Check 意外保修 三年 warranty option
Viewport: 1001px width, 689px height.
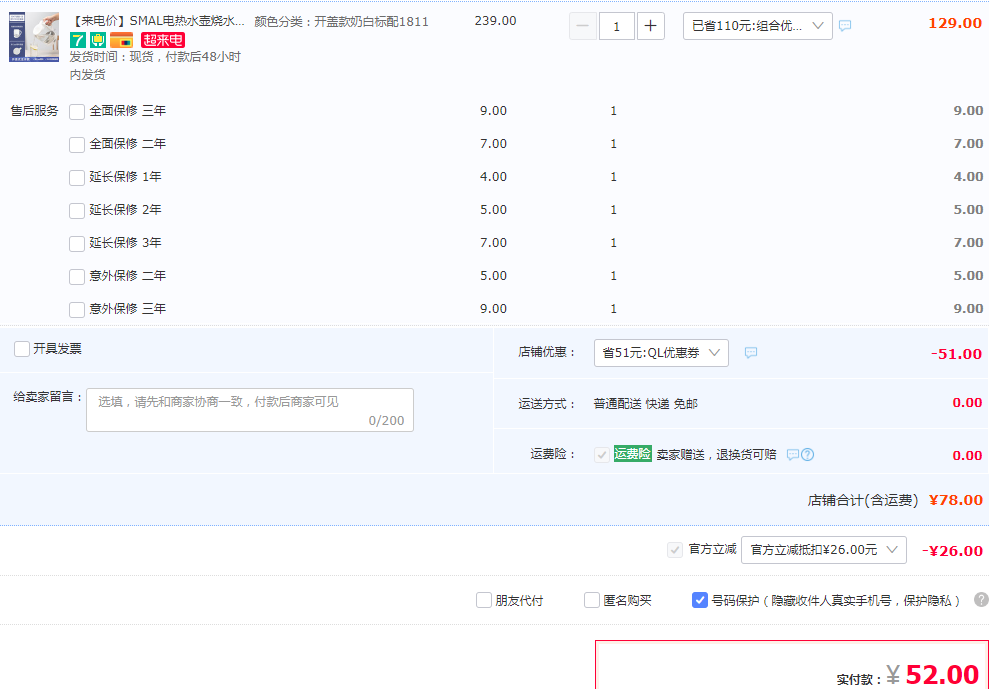click(x=77, y=310)
